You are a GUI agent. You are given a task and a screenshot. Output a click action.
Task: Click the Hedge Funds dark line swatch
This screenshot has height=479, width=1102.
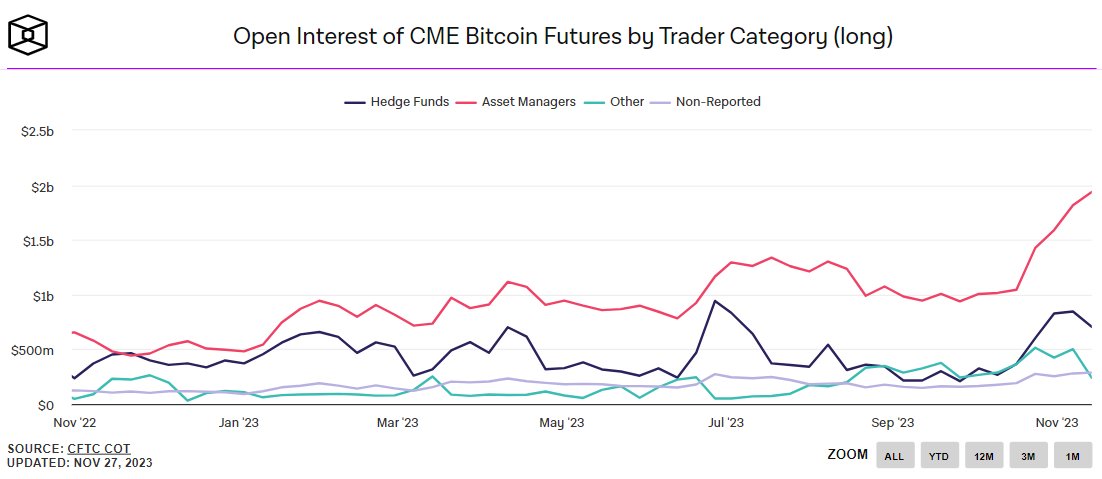(354, 103)
